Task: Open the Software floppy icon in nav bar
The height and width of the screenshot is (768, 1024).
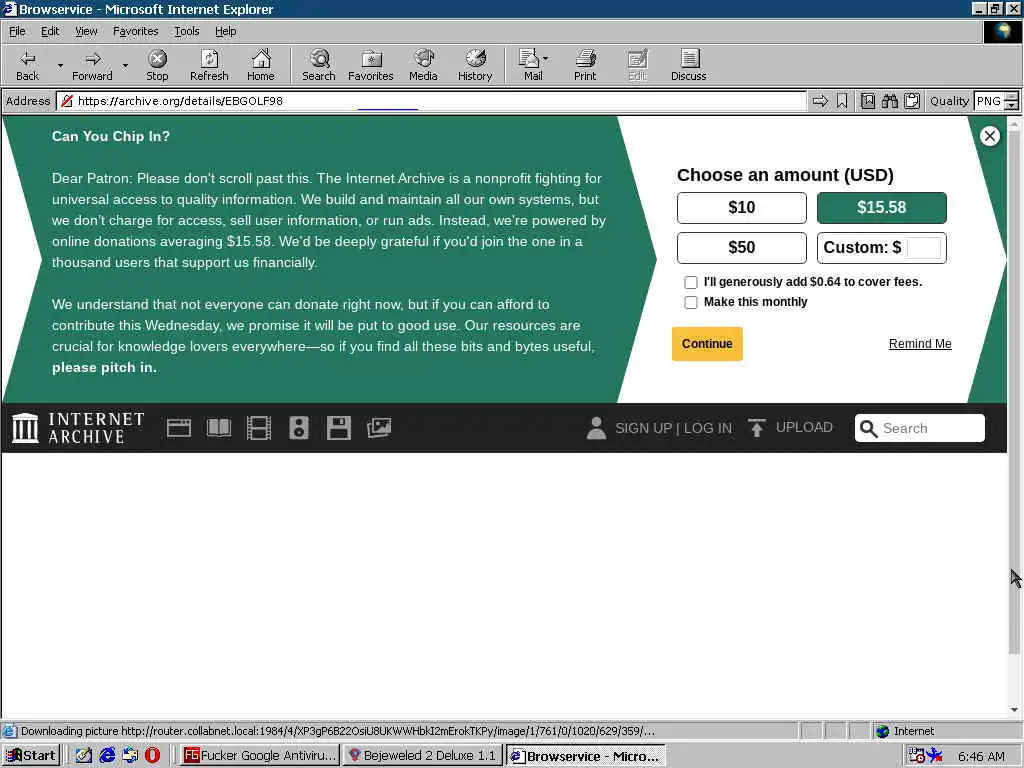Action: tap(338, 428)
